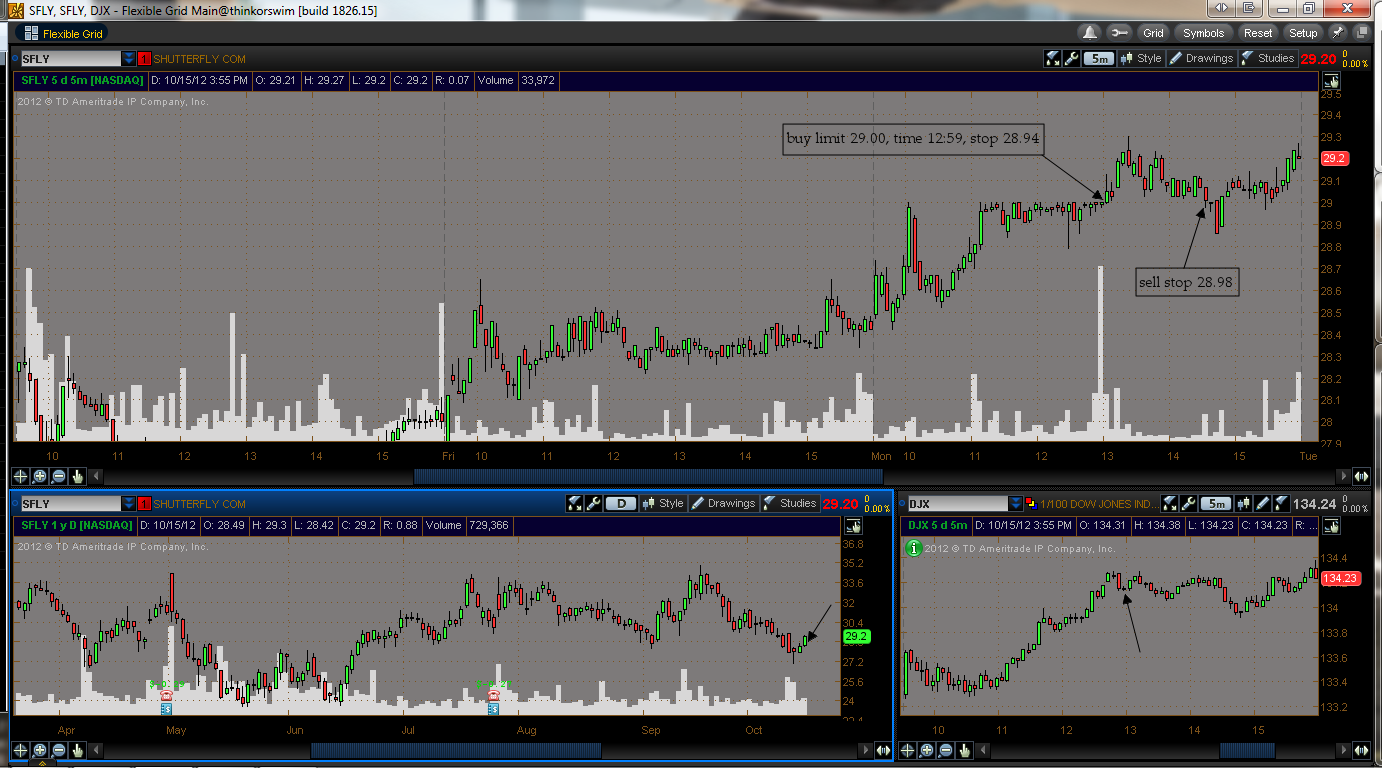
Task: Click 'SFLY 1 y D [NASDAQ]' label
Action: tap(77, 525)
